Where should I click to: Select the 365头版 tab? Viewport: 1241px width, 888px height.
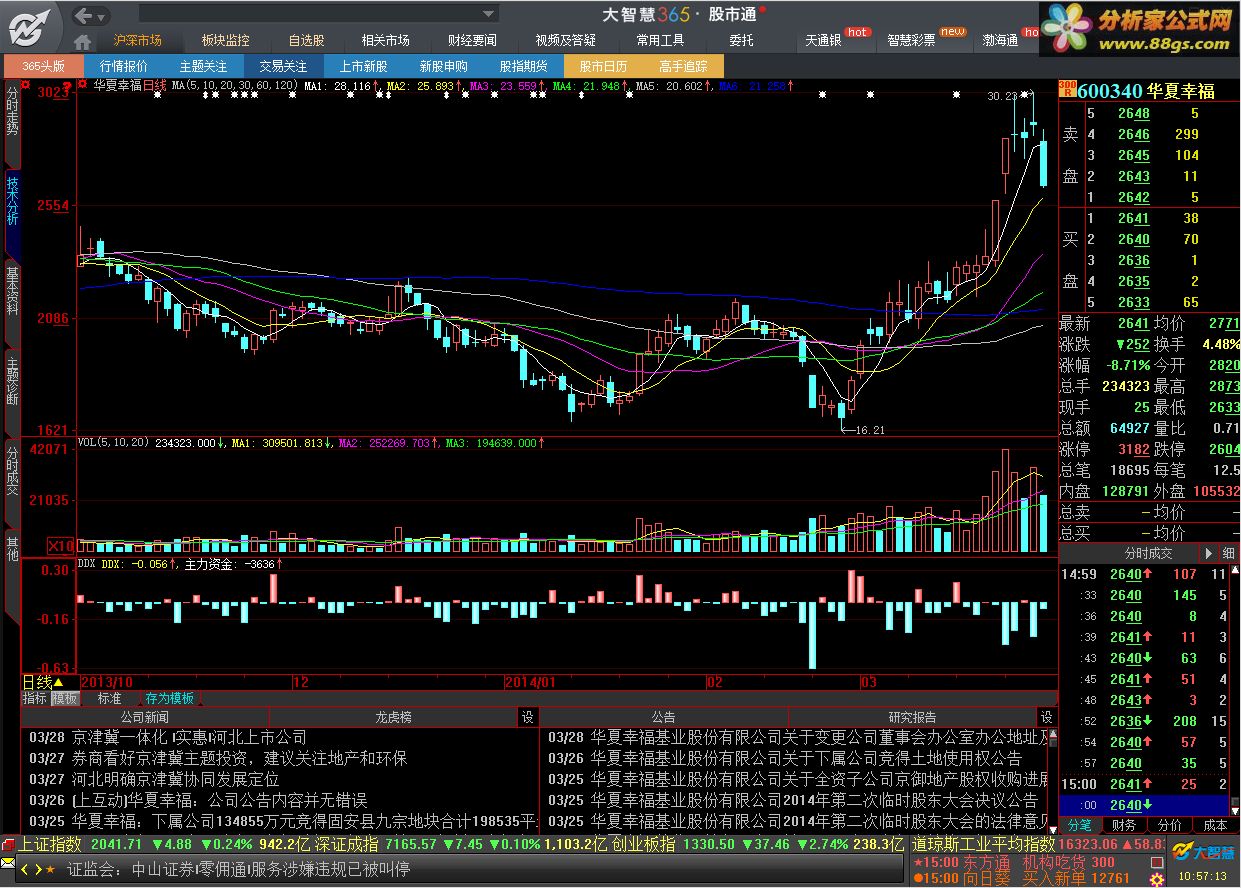point(43,66)
